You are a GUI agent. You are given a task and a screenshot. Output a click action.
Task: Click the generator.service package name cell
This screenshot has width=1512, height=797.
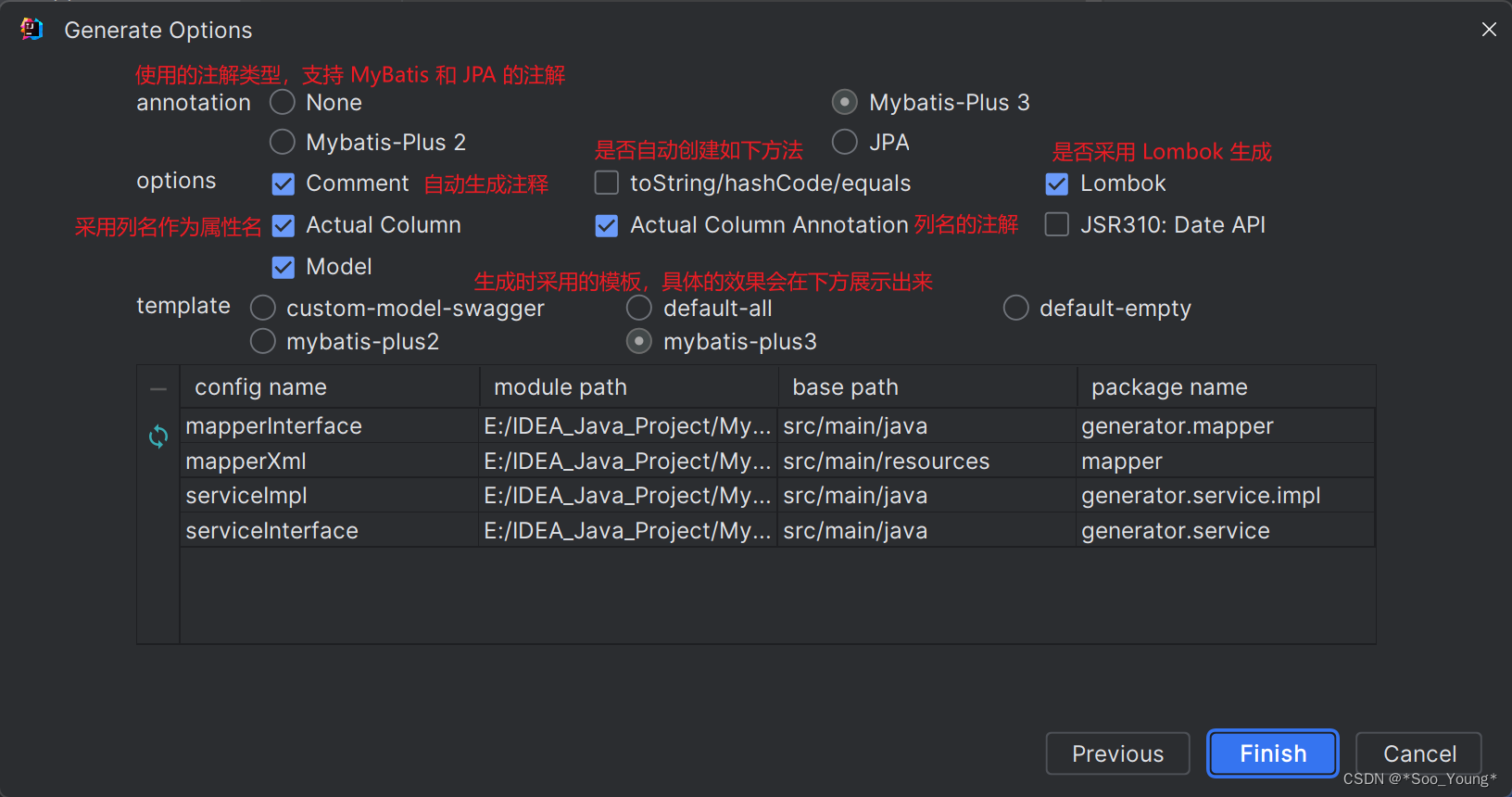pyautogui.click(x=1175, y=530)
